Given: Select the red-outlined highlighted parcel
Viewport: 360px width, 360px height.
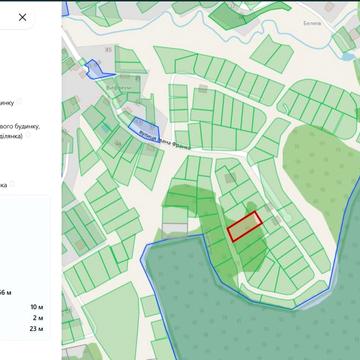Looking at the screenshot, I should [x=245, y=226].
